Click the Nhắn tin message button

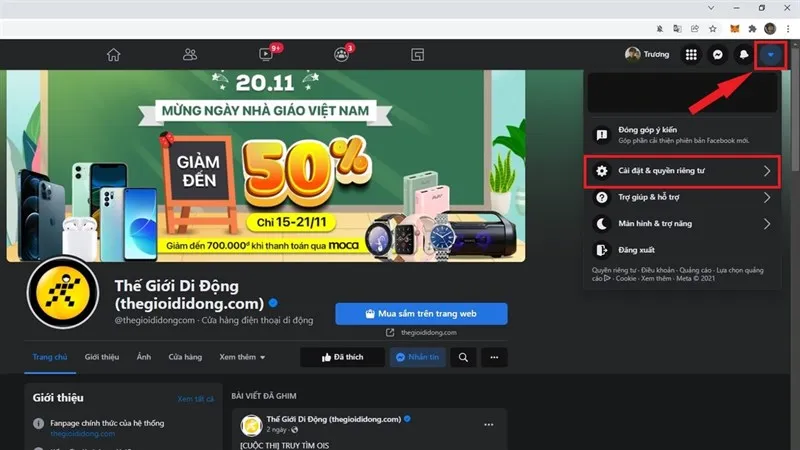[x=417, y=357]
